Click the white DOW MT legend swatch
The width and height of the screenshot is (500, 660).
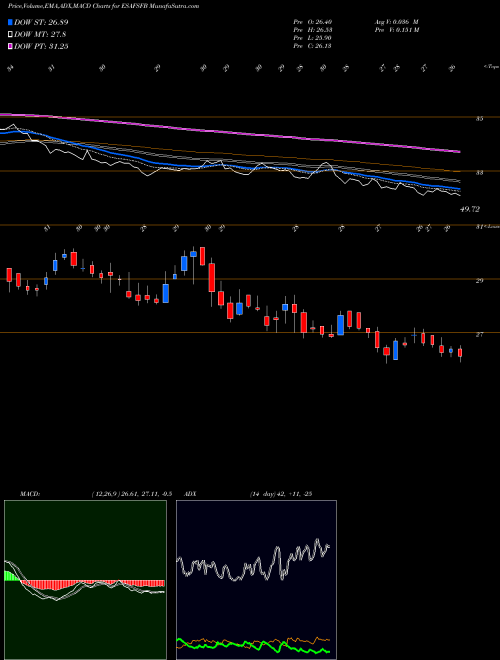coord(10,35)
